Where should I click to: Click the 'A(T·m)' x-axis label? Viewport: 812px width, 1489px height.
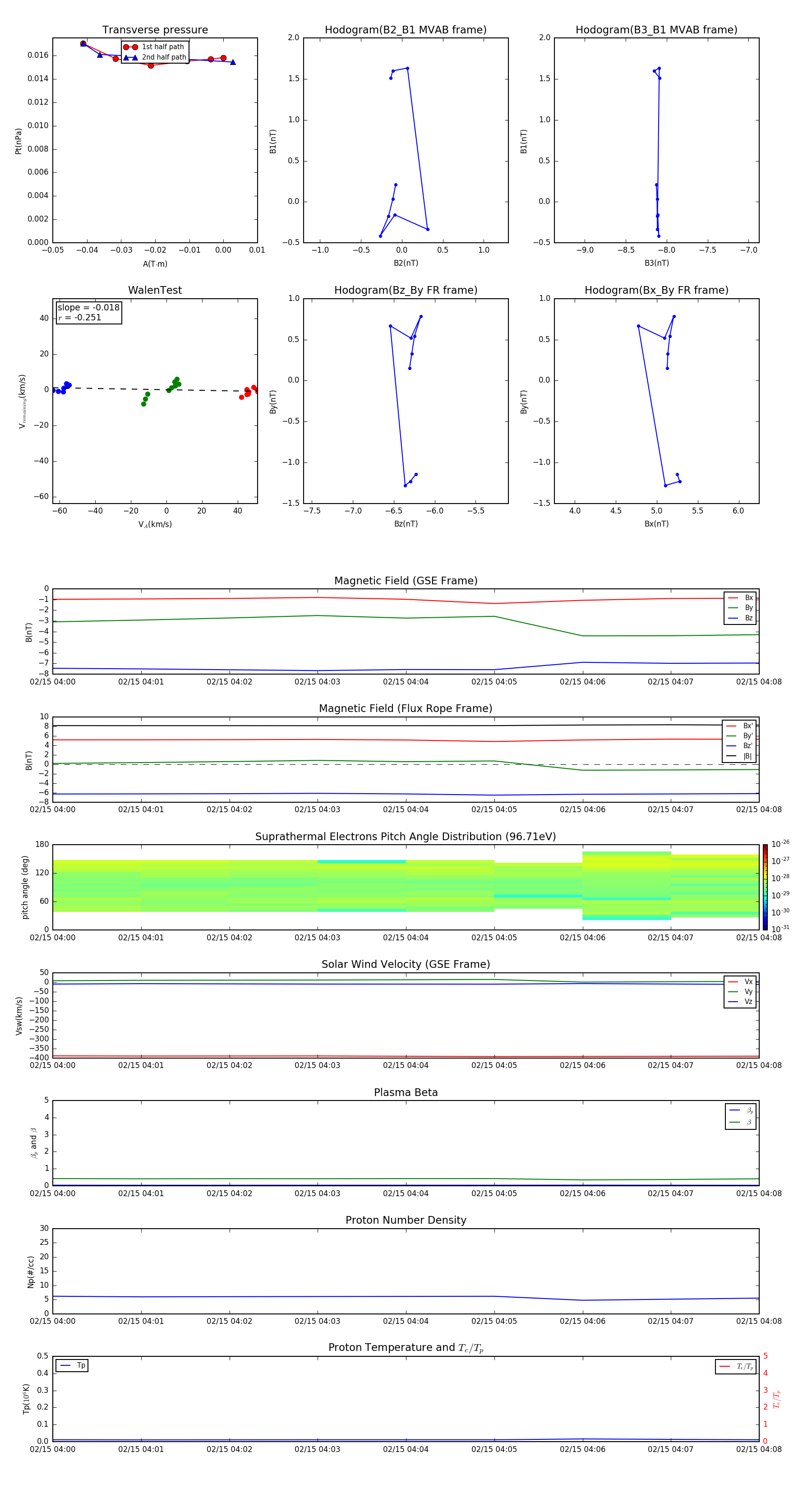(x=155, y=264)
